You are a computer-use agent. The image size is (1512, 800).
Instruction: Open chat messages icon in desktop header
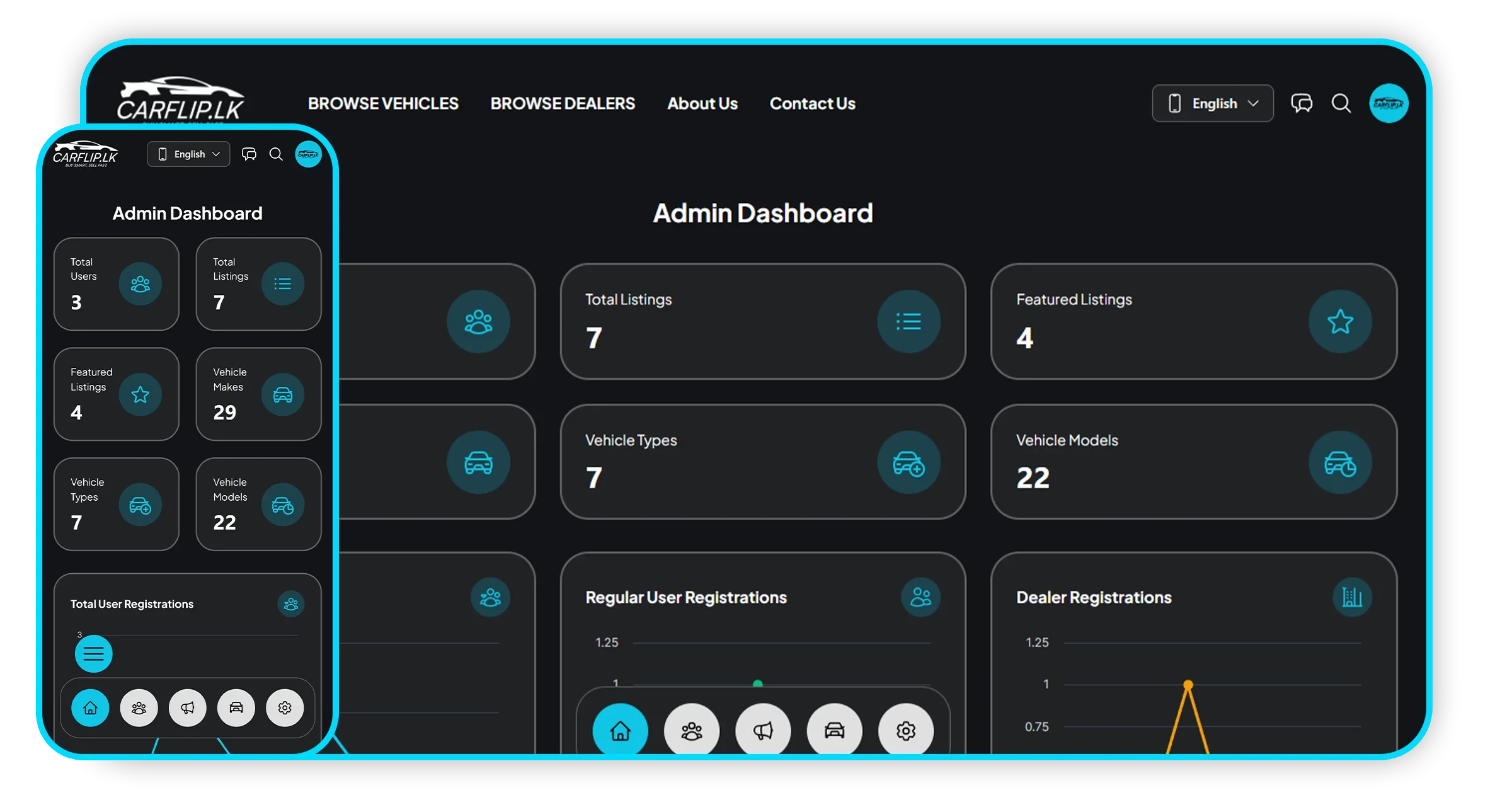coord(1302,103)
